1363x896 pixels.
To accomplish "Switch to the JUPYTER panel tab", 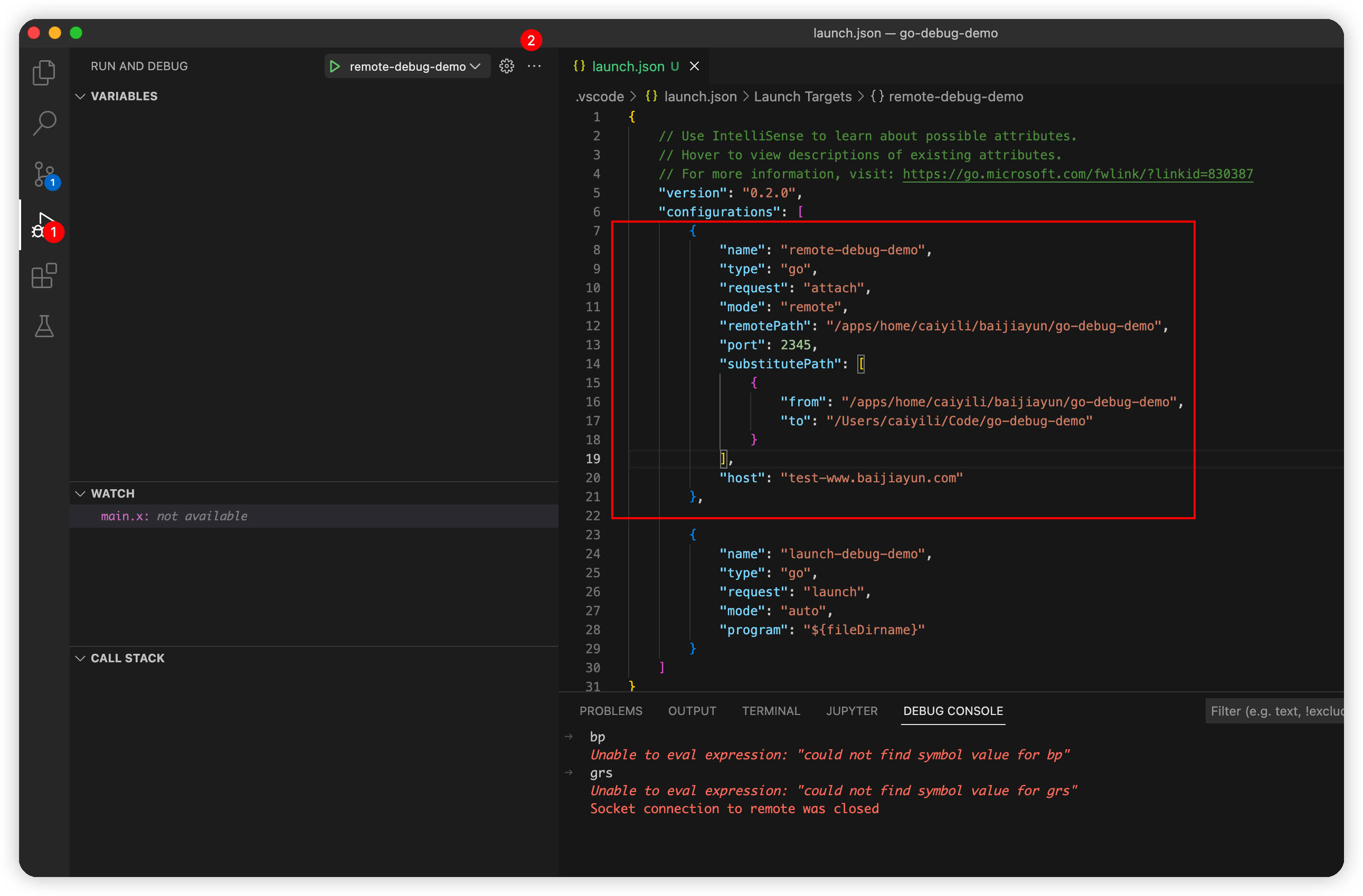I will 851,711.
